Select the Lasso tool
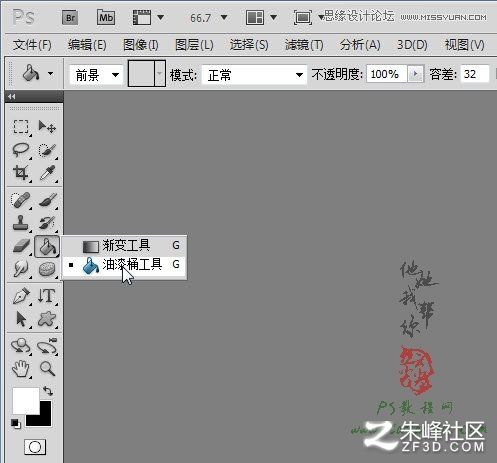The width and height of the screenshot is (497, 463). point(21,150)
